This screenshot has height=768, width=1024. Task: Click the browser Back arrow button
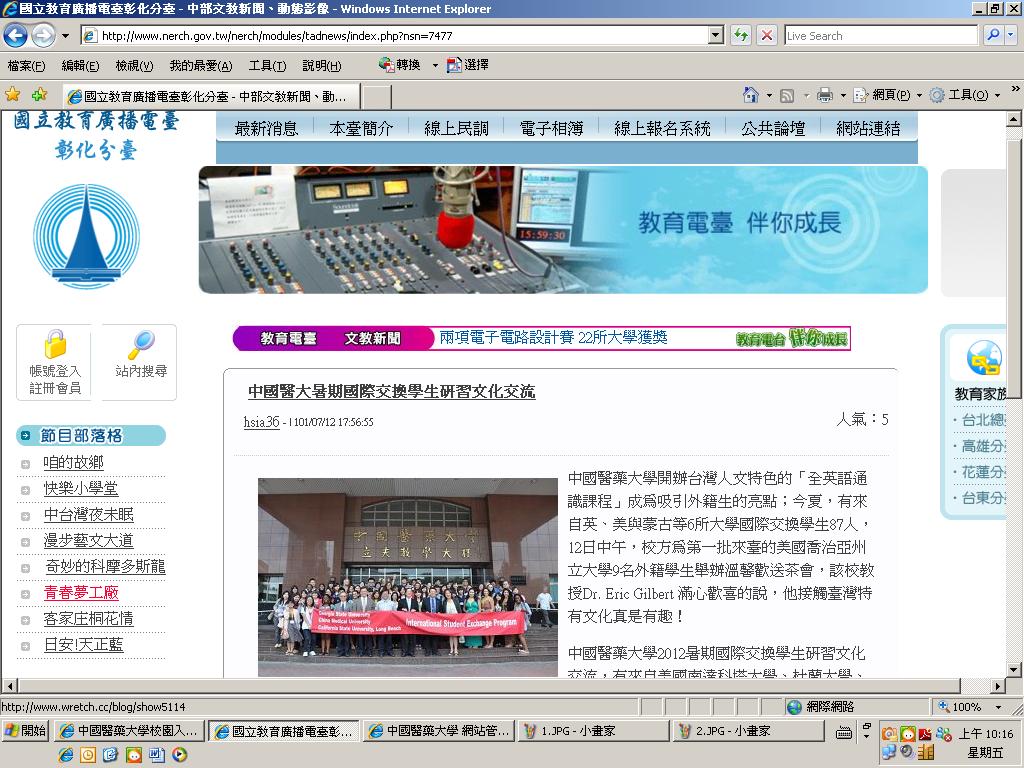pyautogui.click(x=16, y=35)
